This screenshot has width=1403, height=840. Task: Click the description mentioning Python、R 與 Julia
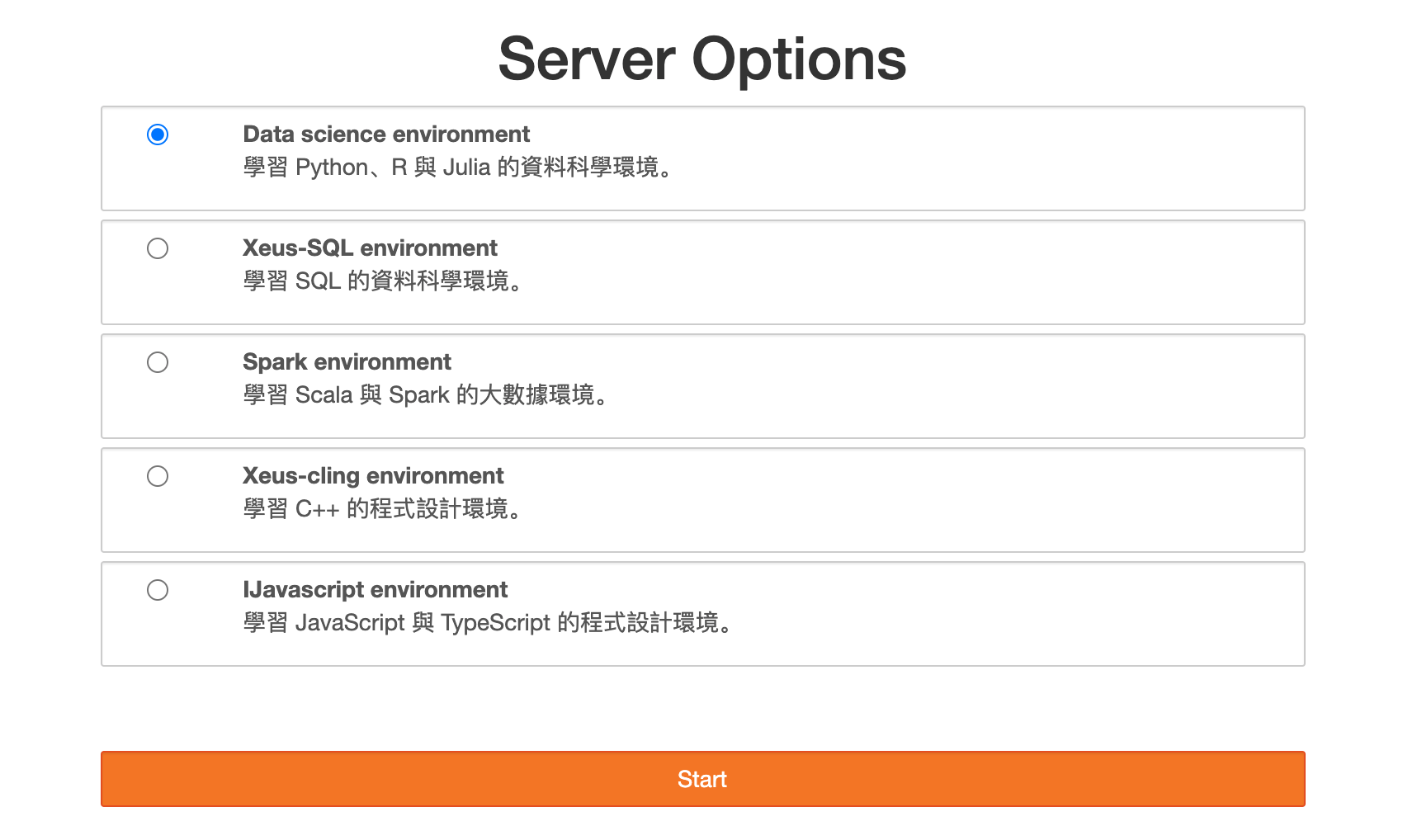pyautogui.click(x=459, y=168)
